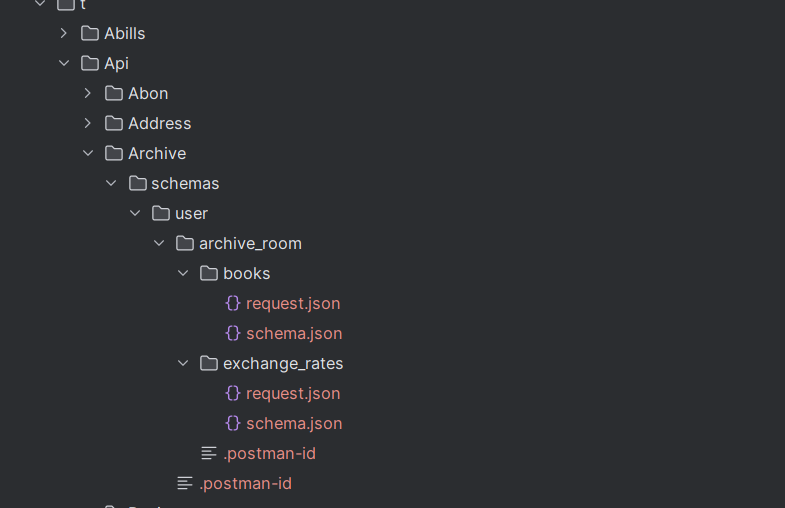Collapse the Archive folder
785x508 pixels.
click(x=88, y=153)
